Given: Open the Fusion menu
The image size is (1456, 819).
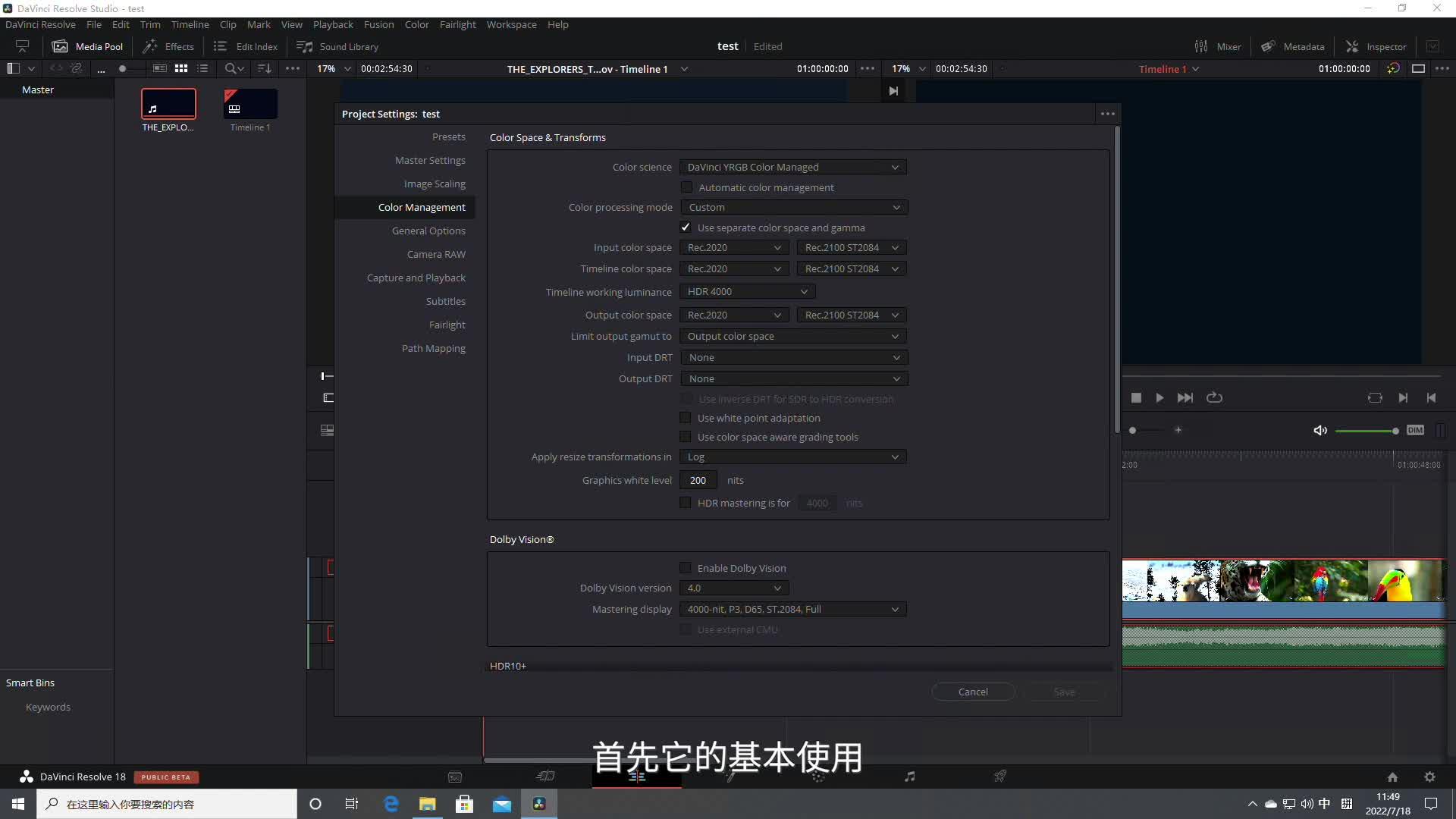Looking at the screenshot, I should coord(378,24).
